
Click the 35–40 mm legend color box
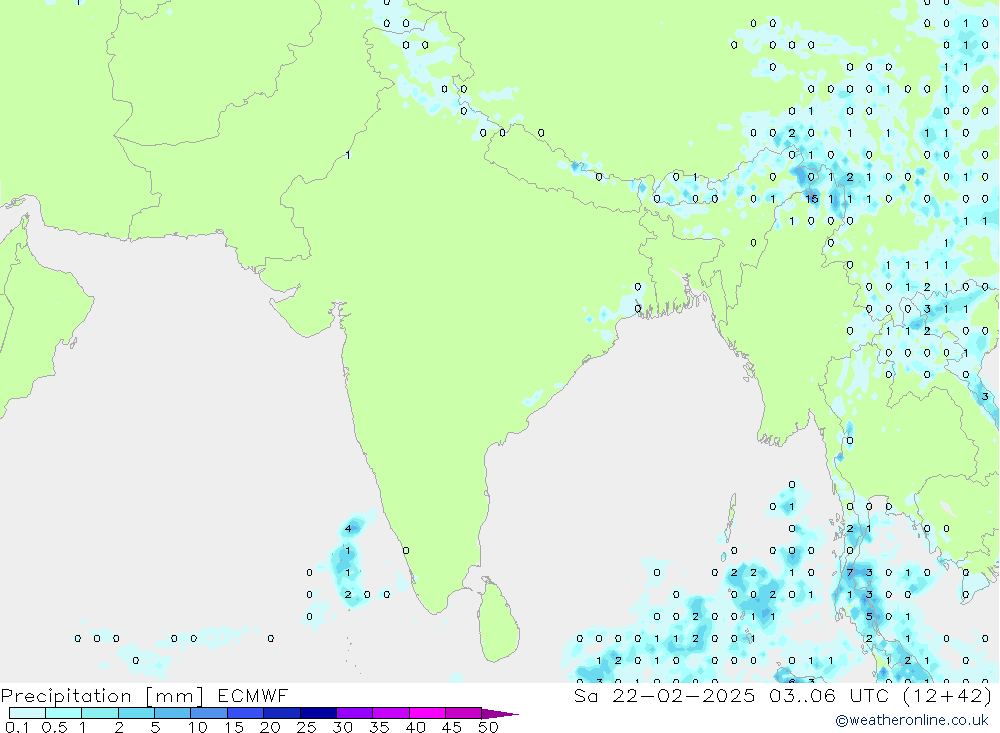(391, 713)
